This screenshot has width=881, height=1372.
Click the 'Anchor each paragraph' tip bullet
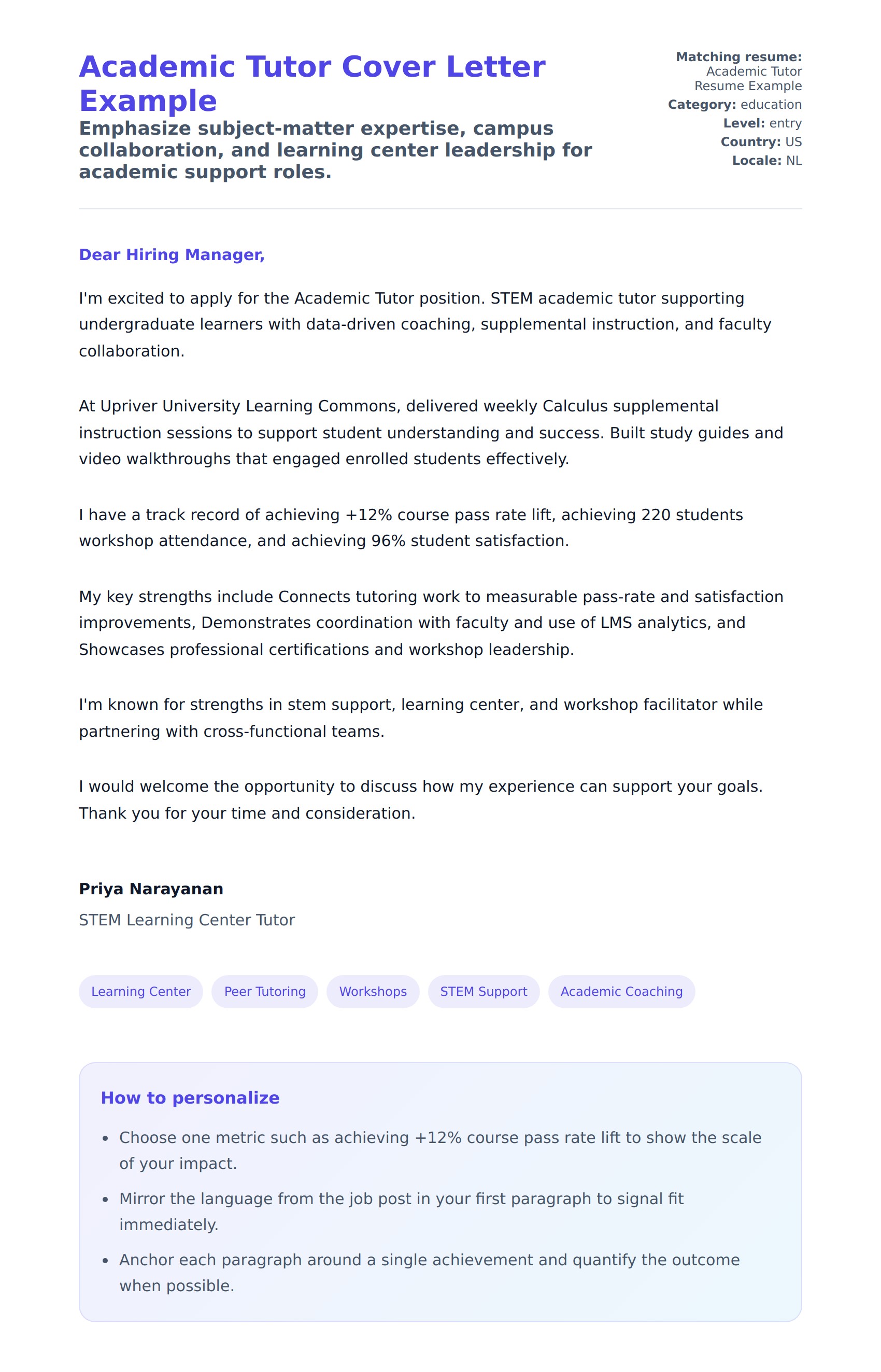click(x=429, y=1273)
